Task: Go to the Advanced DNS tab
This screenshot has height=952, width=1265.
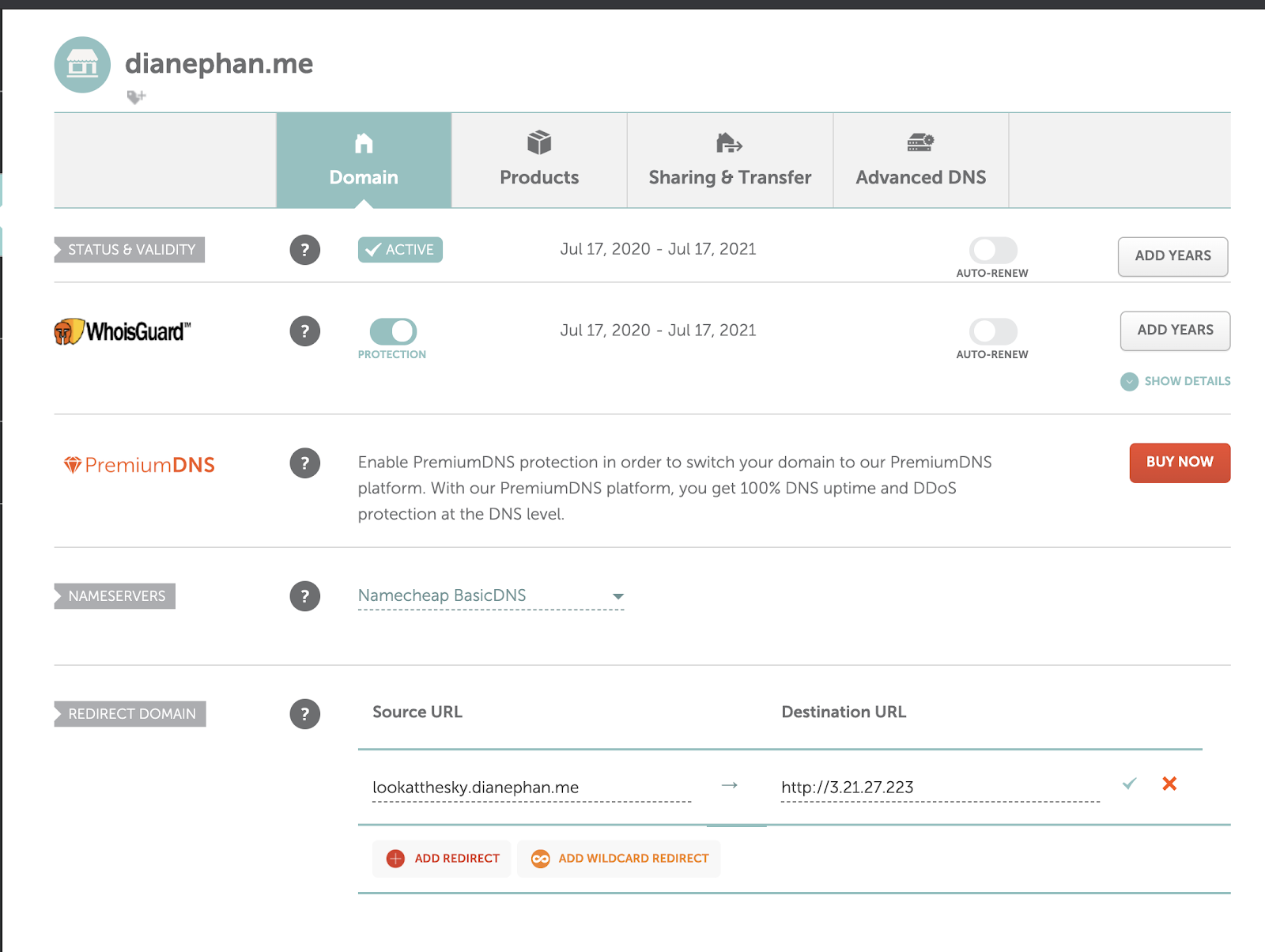Action: (921, 161)
